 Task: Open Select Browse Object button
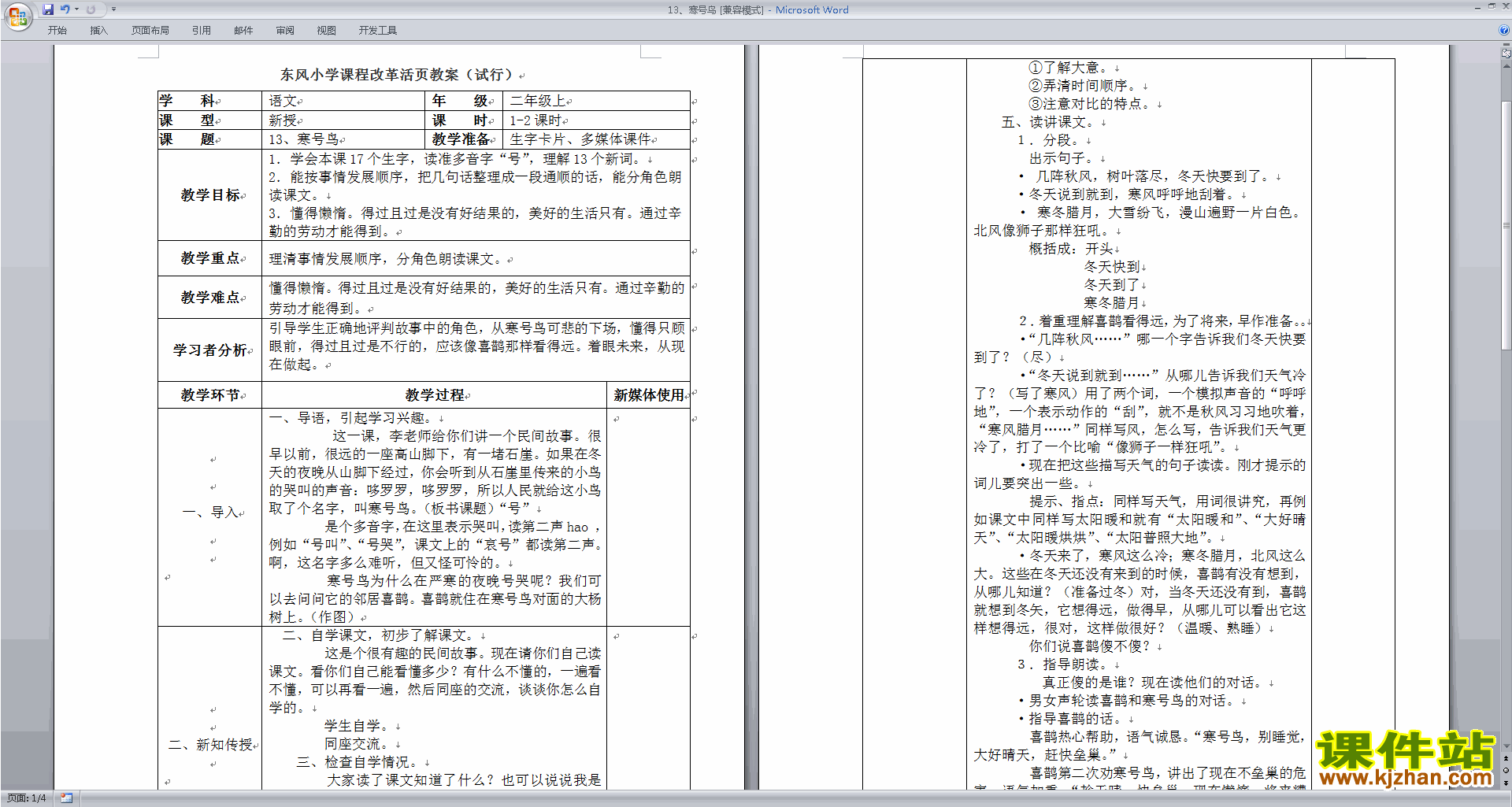click(x=1506, y=771)
